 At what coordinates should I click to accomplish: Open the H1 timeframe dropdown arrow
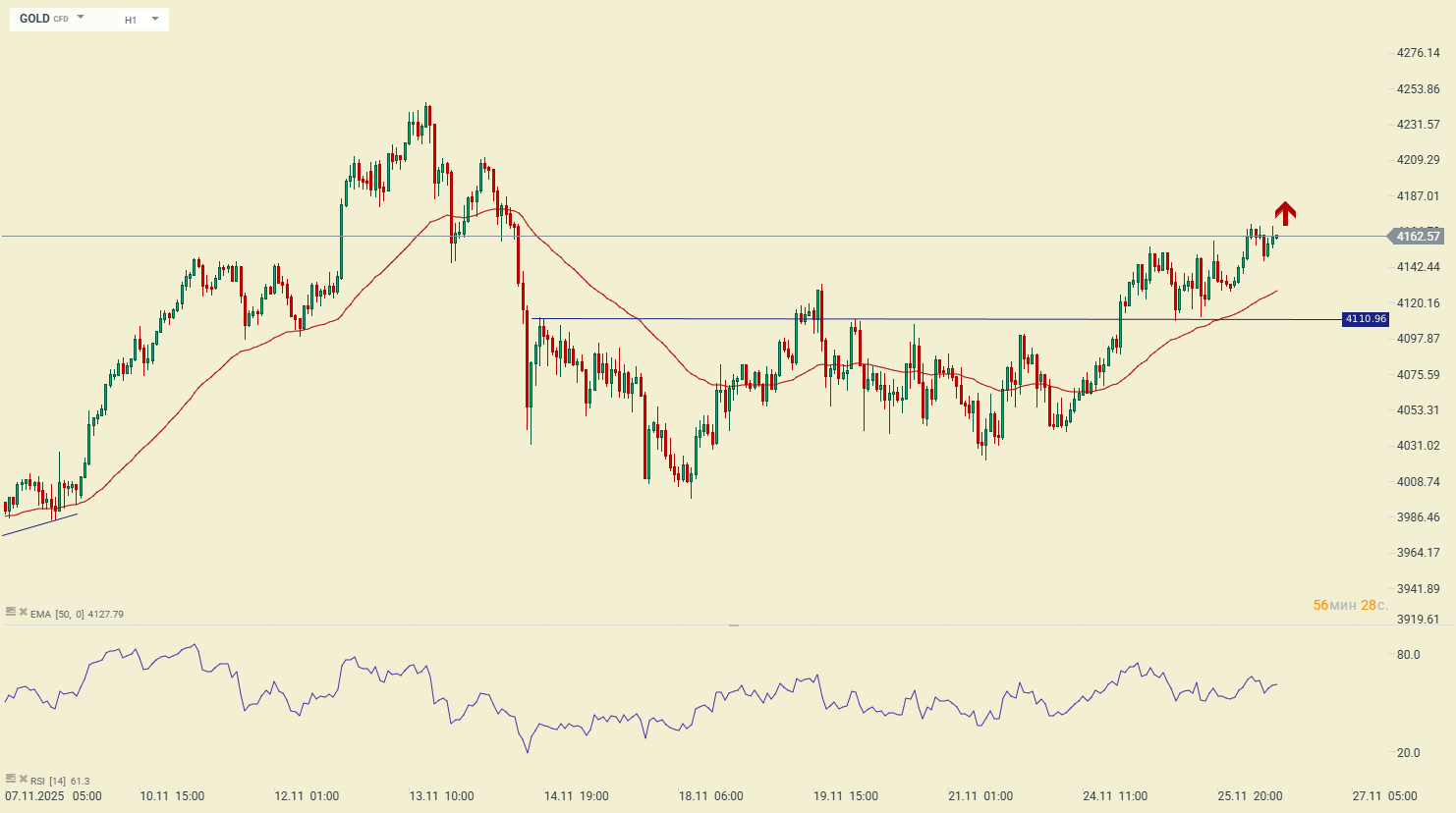155,19
